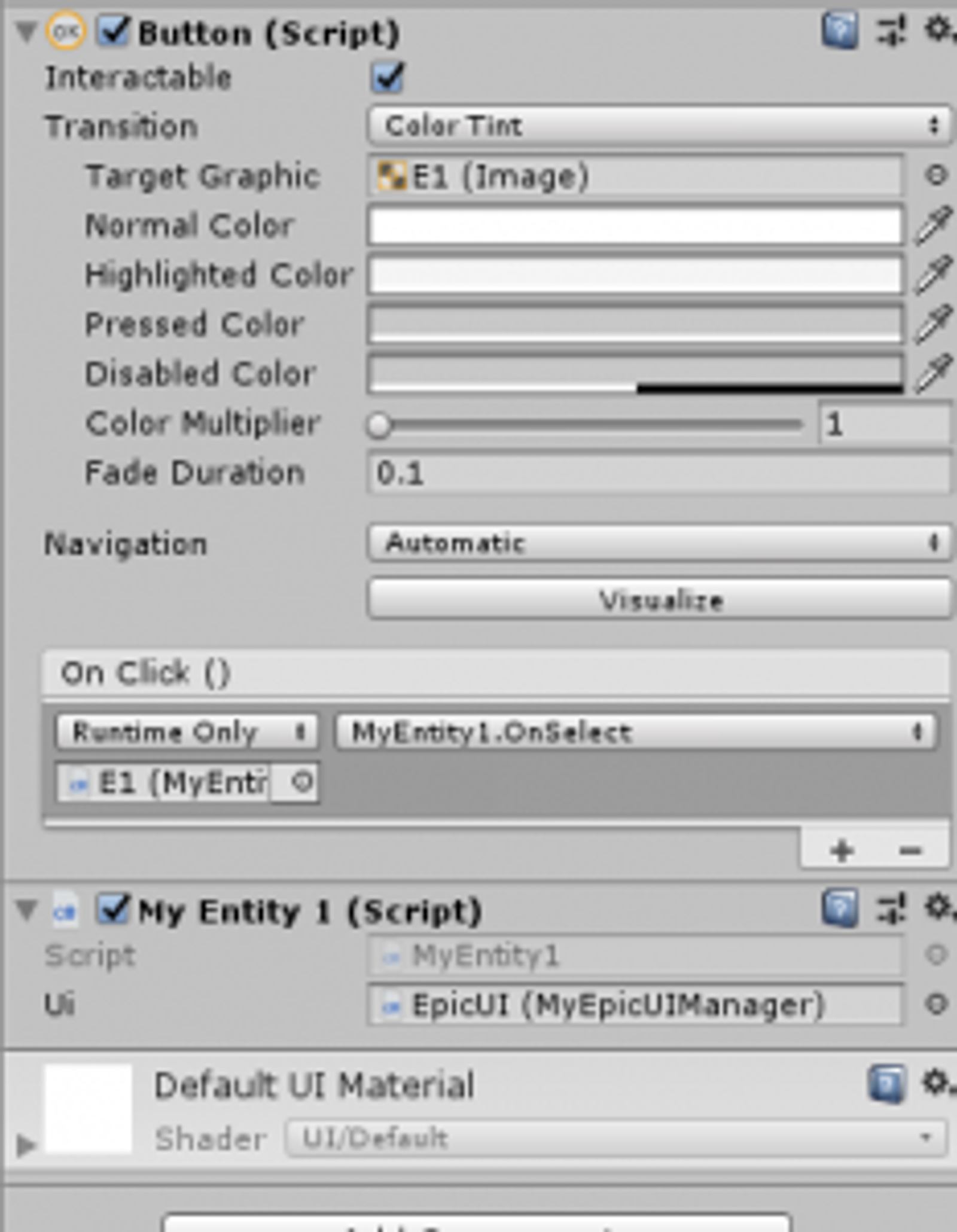Use eyedropper for Pressed Color
Image resolution: width=957 pixels, height=1232 pixels.
click(x=934, y=324)
